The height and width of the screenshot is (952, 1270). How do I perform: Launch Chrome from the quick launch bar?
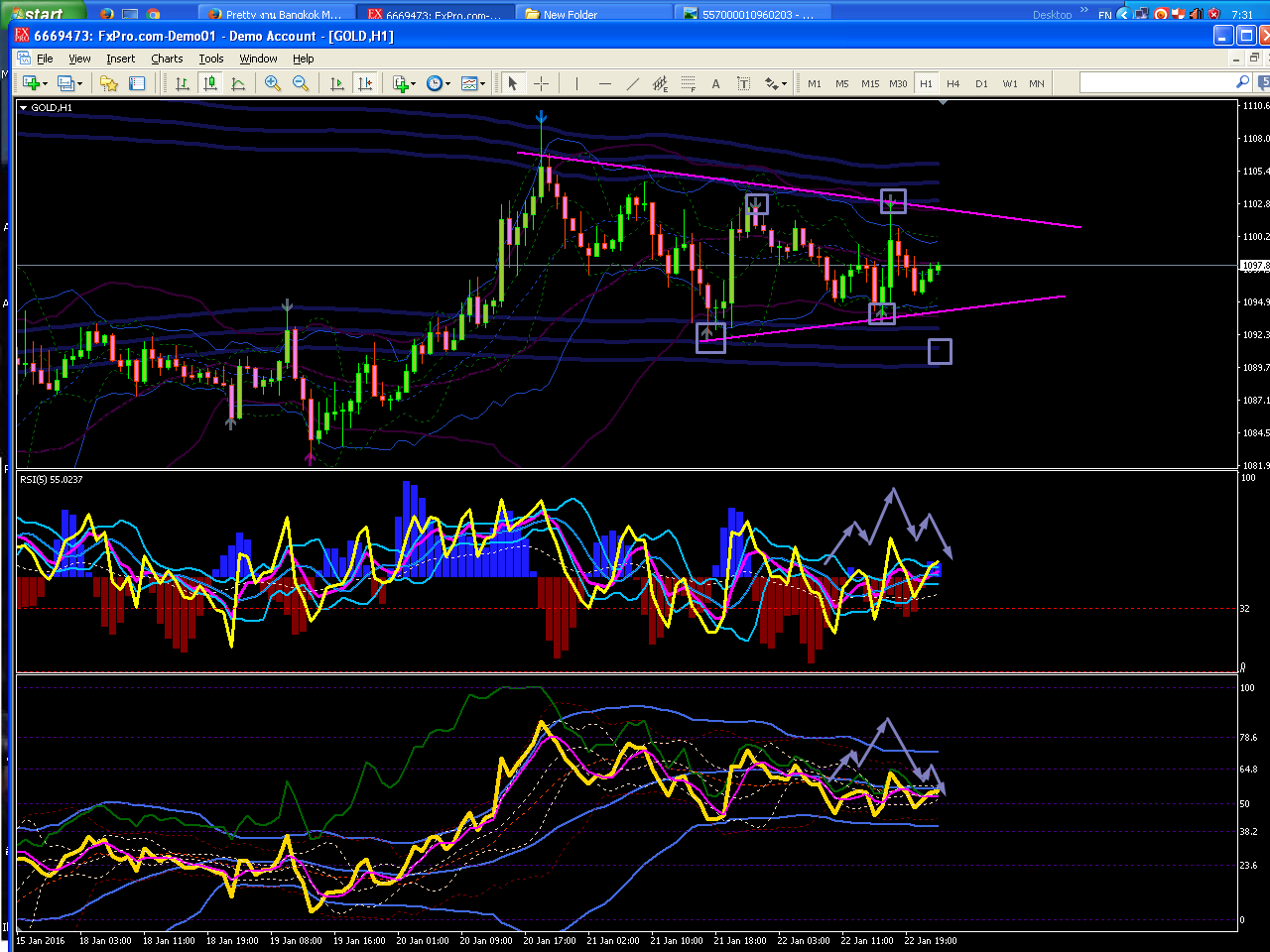tap(154, 14)
